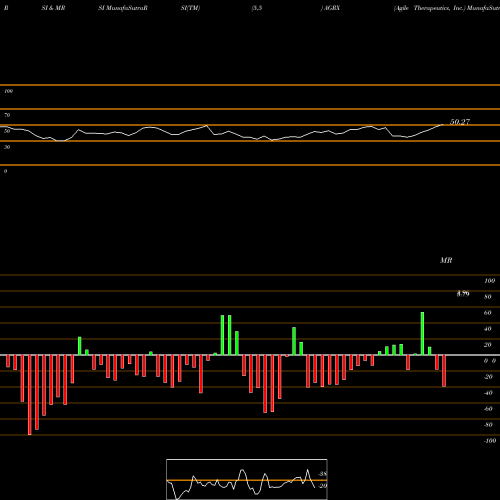The height and width of the screenshot is (500, 500).
Task: Click 'Agile Therapeutics, Inc.' company name
Action: tap(429, 8)
